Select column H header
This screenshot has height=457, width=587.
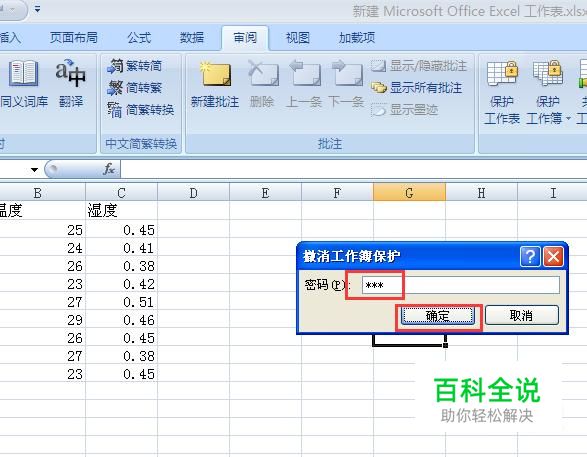tap(481, 193)
